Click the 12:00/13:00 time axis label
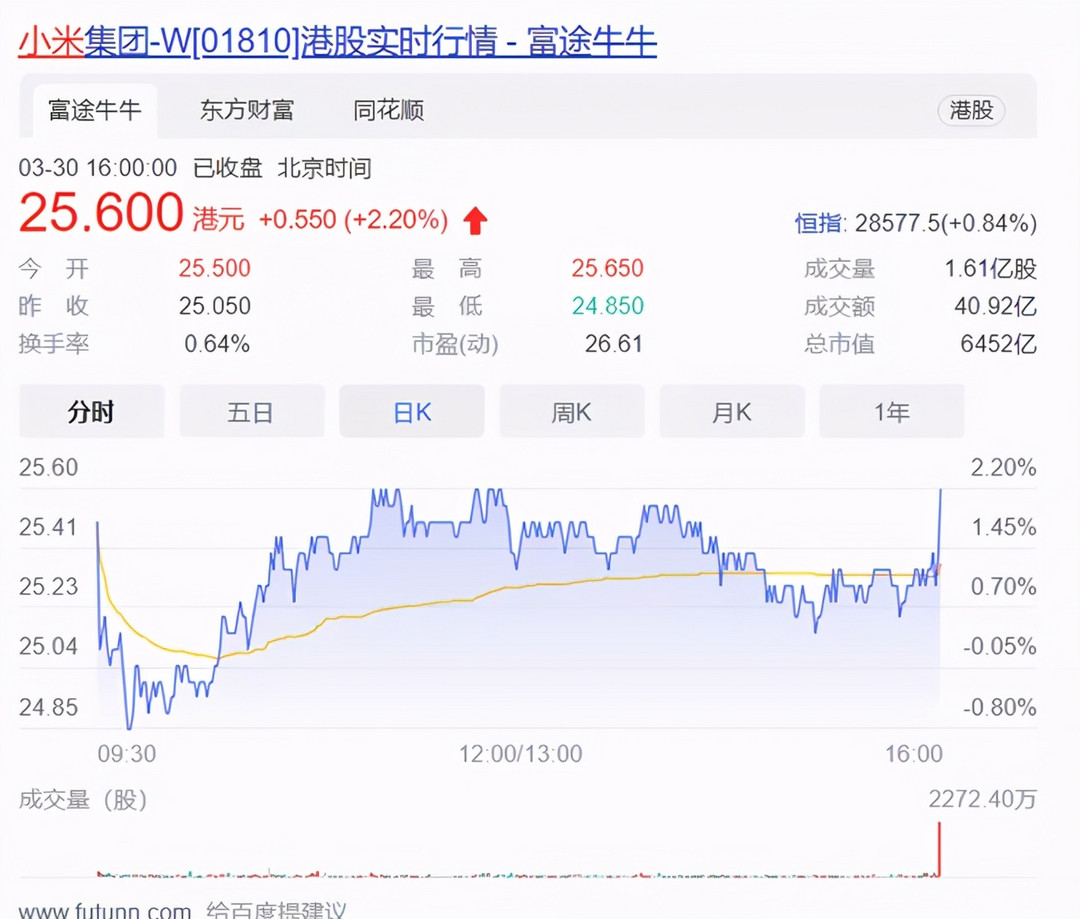Screen dimensions: 1080x919 521,754
